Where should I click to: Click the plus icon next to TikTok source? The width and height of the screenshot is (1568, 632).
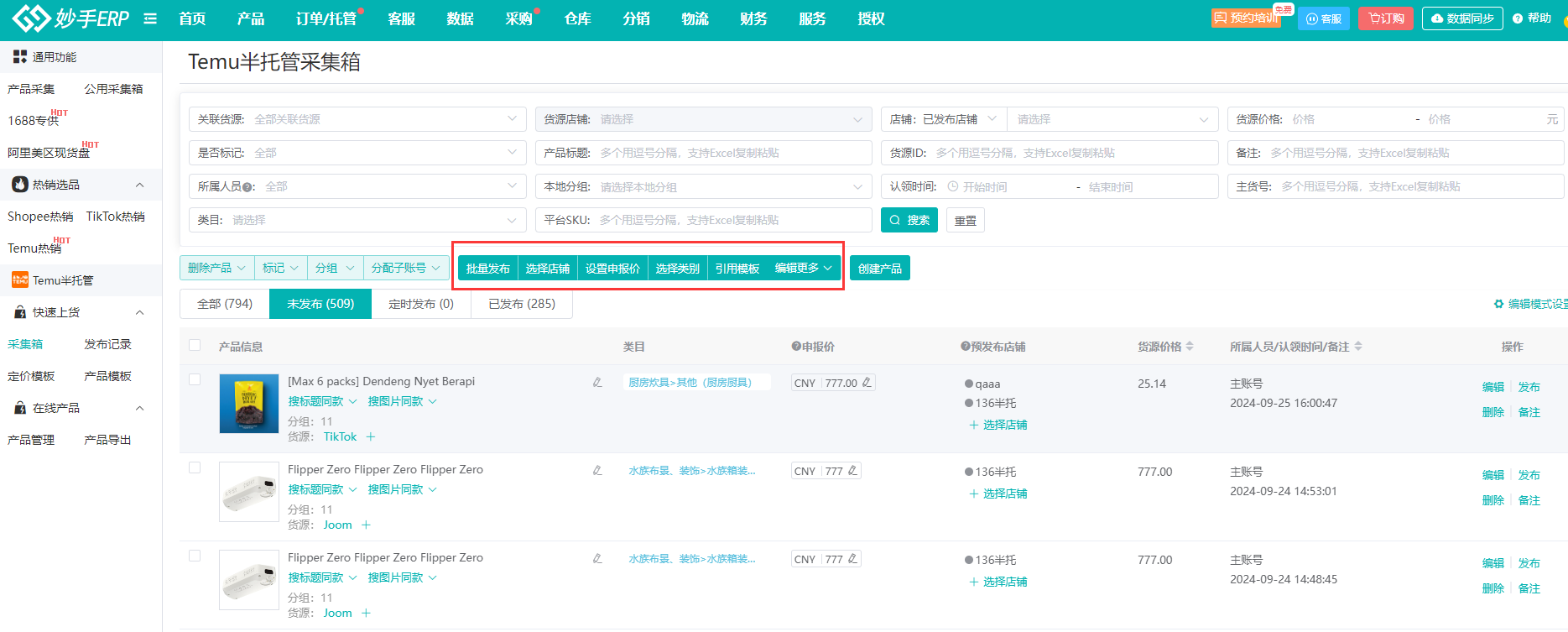click(x=370, y=436)
